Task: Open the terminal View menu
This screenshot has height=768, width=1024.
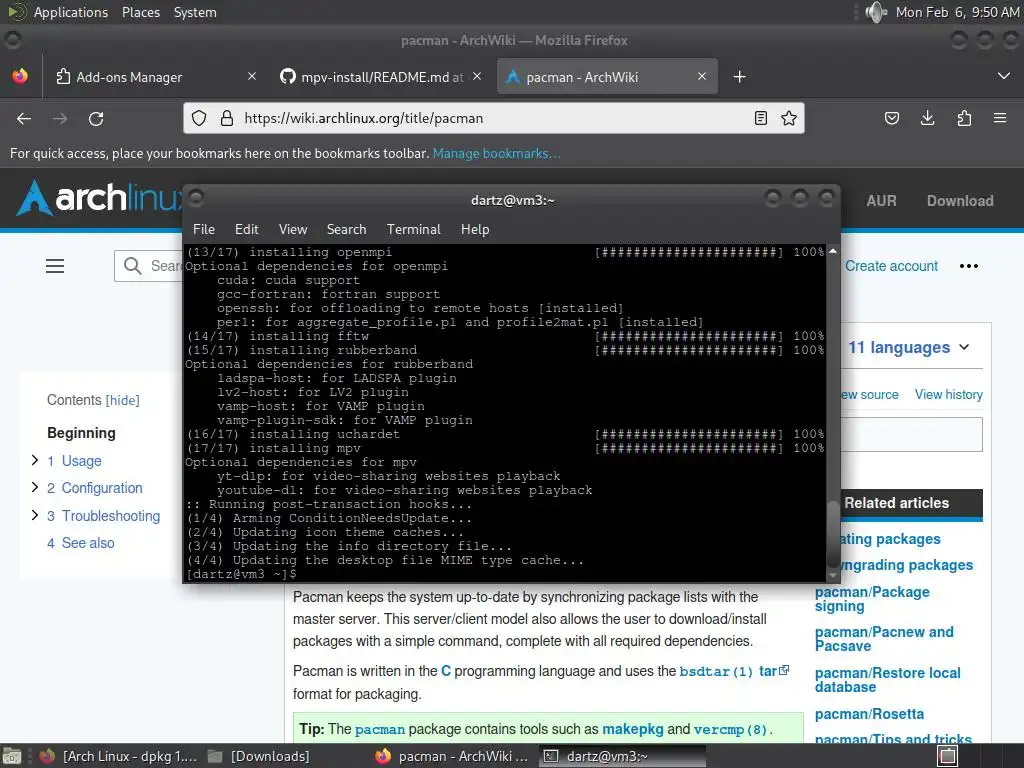Action: [293, 229]
